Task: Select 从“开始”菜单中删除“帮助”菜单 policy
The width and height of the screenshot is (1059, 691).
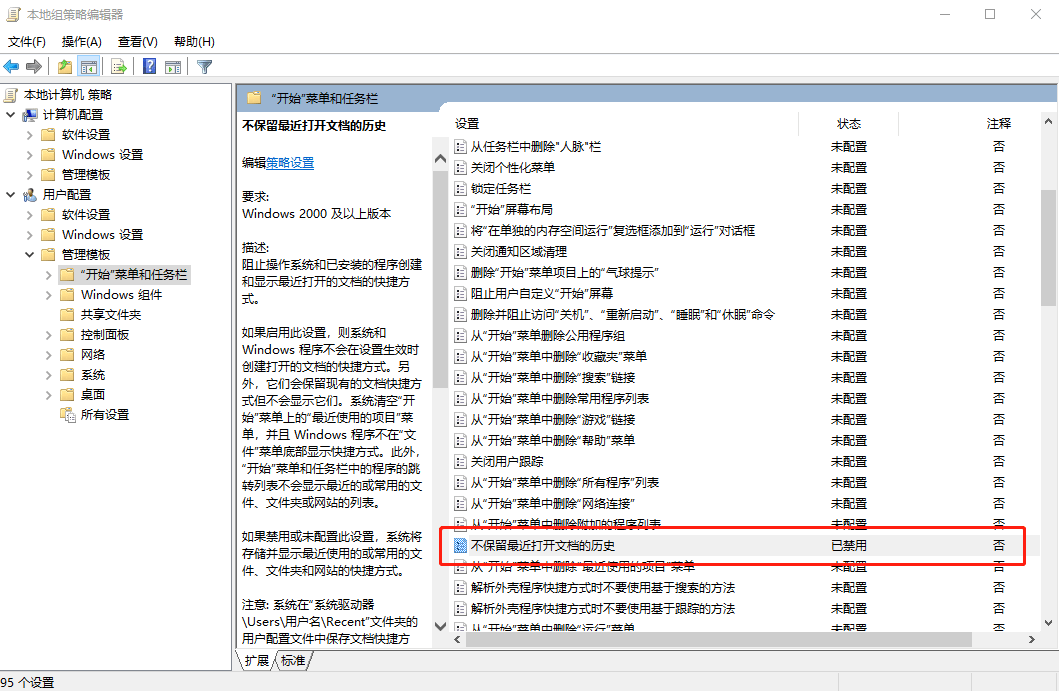Action: (x=552, y=440)
